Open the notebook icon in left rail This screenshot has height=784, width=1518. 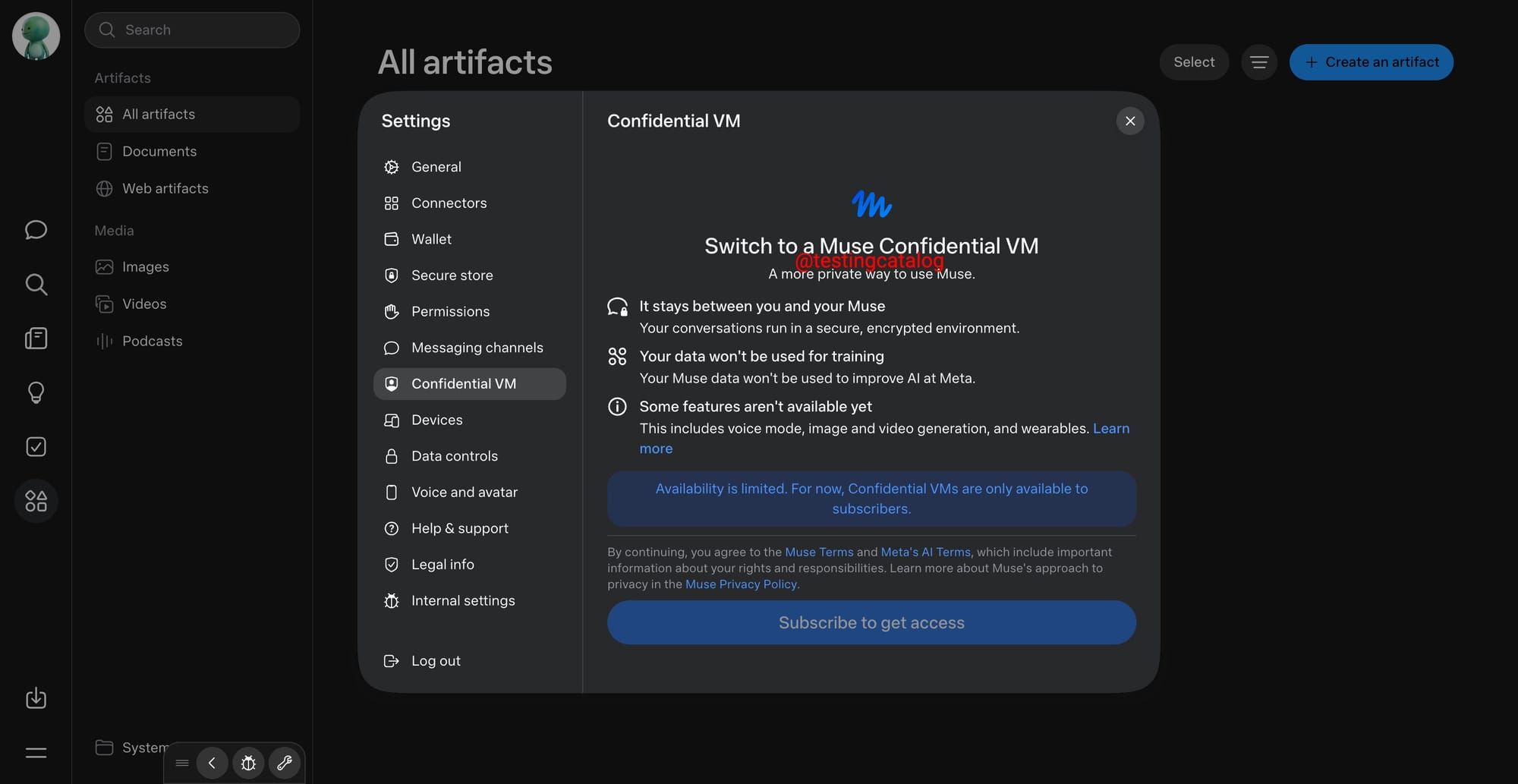pos(36,338)
